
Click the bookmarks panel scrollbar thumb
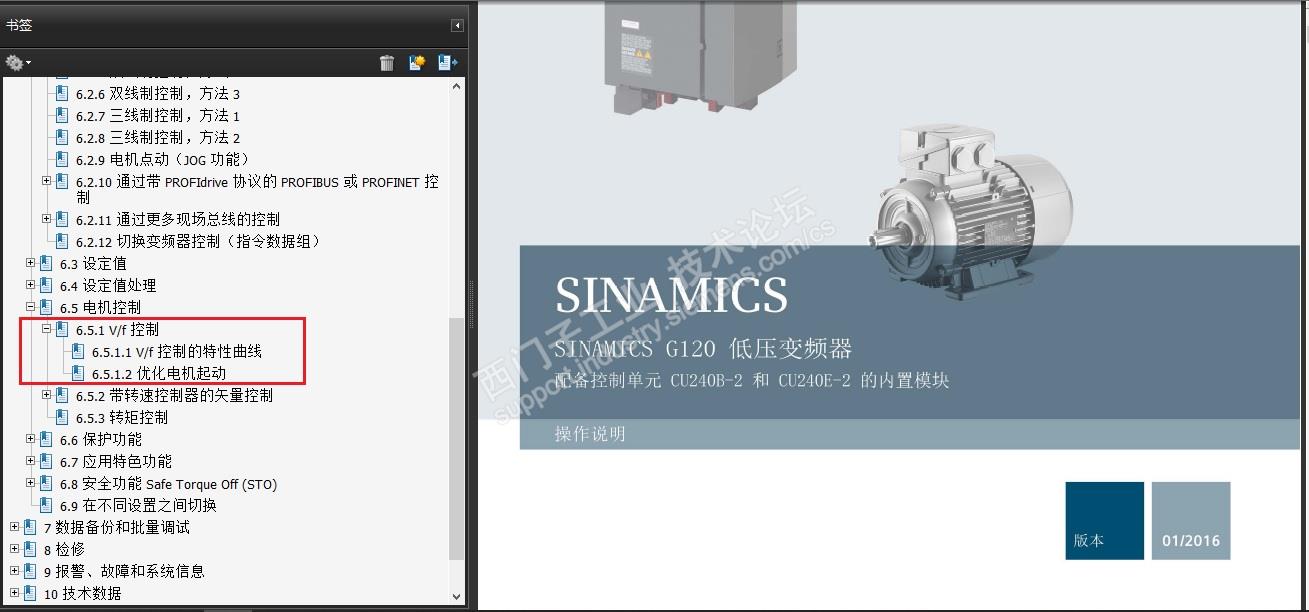coord(457,440)
